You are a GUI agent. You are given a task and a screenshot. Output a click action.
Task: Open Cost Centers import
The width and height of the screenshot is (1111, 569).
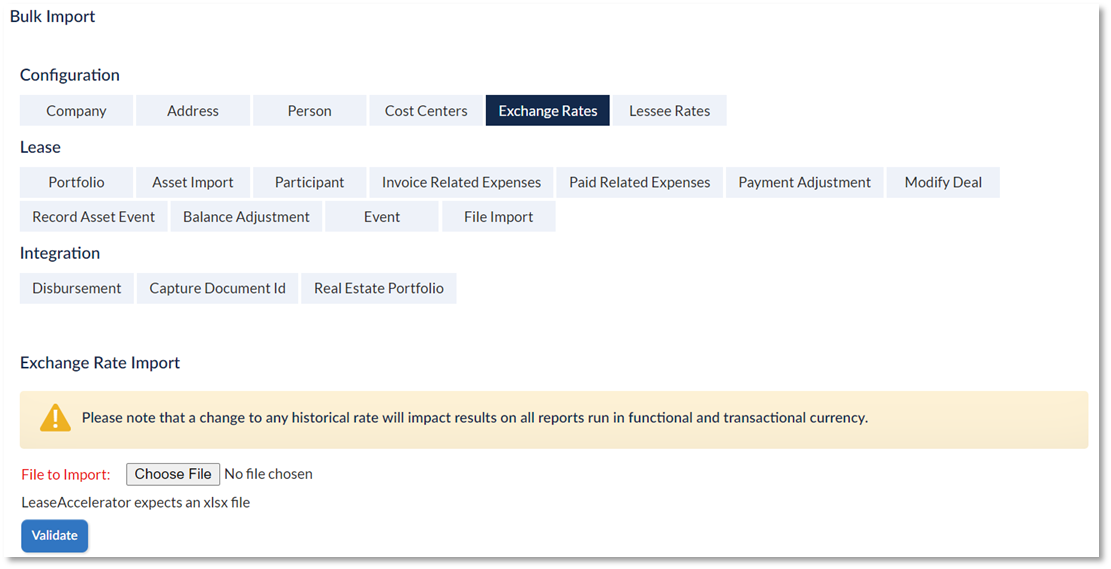click(426, 111)
